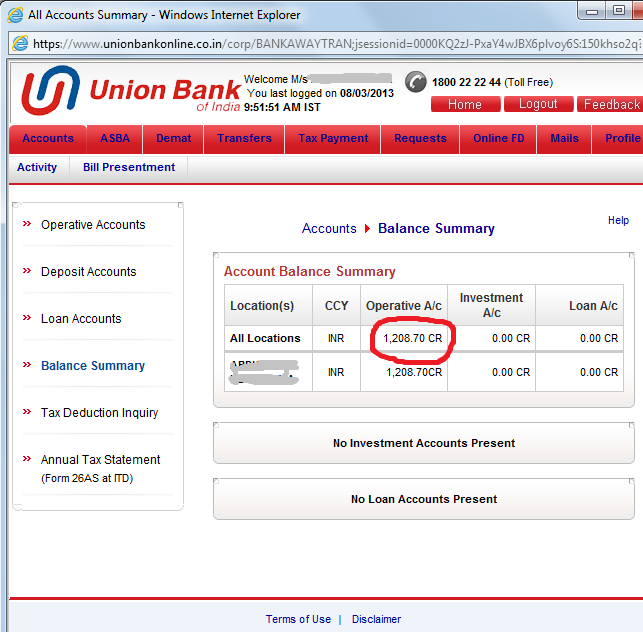Screen dimensions: 643x632
Task: Click the No Loan Accounts Present message
Action: pyautogui.click(x=424, y=499)
